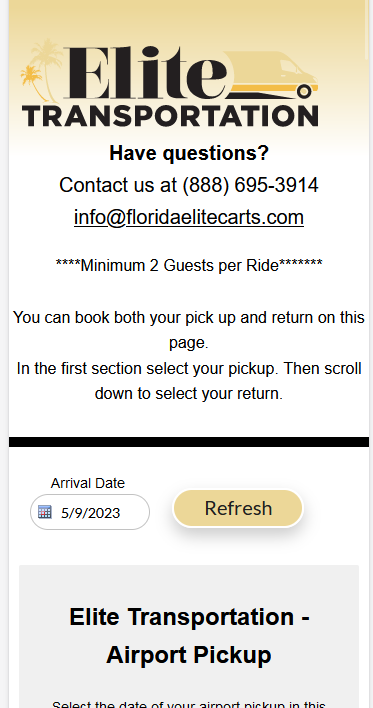This screenshot has width=373, height=708.
Task: Click the Arrival Date label
Action: tap(88, 483)
